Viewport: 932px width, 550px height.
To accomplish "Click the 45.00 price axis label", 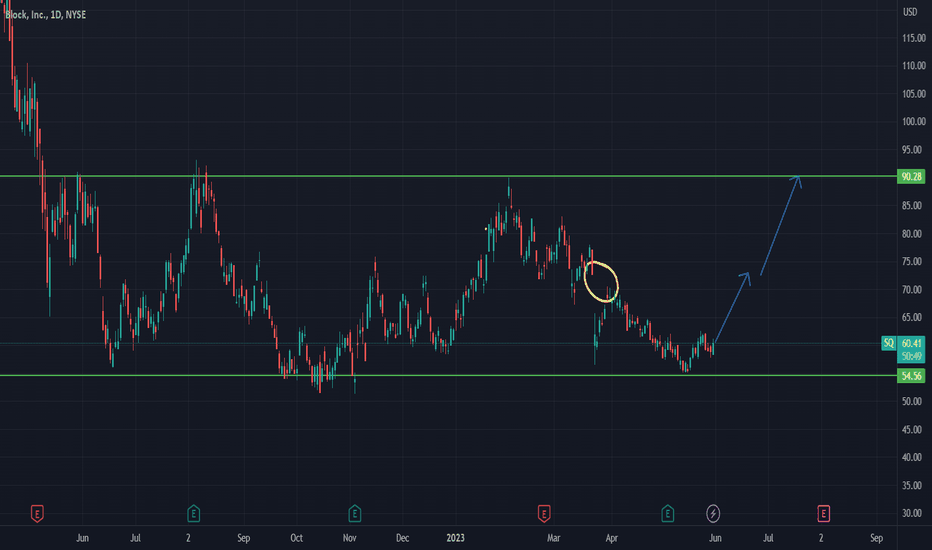I will (911, 429).
